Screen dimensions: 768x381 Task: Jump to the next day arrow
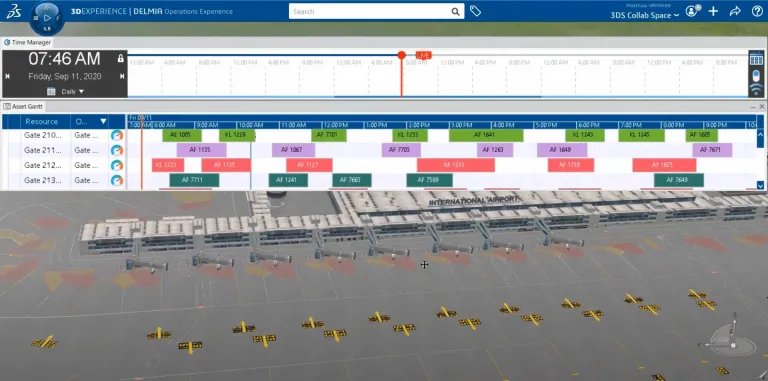(x=121, y=76)
